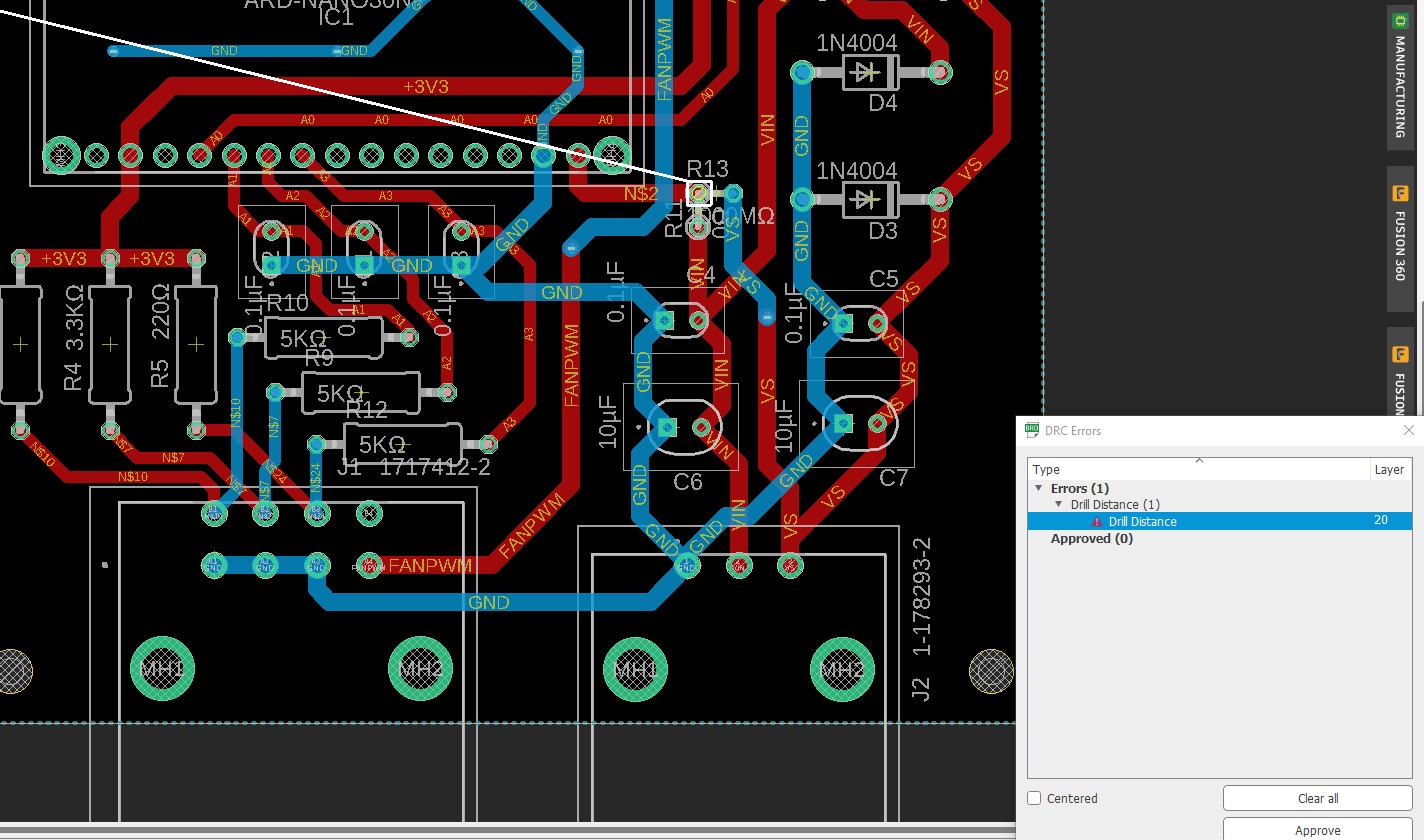Sort errors by the Type column header
This screenshot has height=840, width=1424.
pos(1199,469)
